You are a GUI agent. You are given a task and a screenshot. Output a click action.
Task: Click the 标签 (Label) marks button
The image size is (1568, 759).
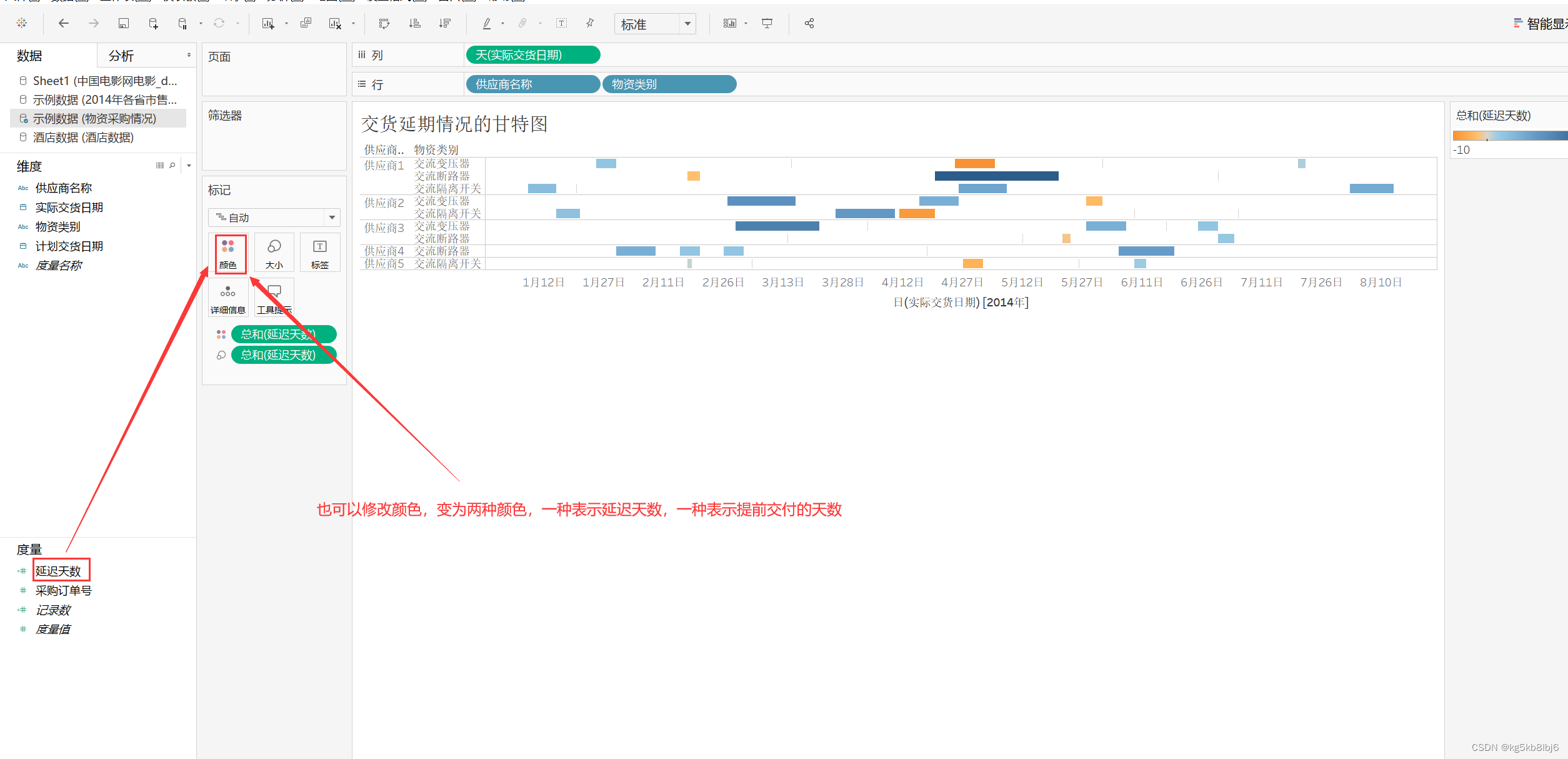[x=320, y=253]
